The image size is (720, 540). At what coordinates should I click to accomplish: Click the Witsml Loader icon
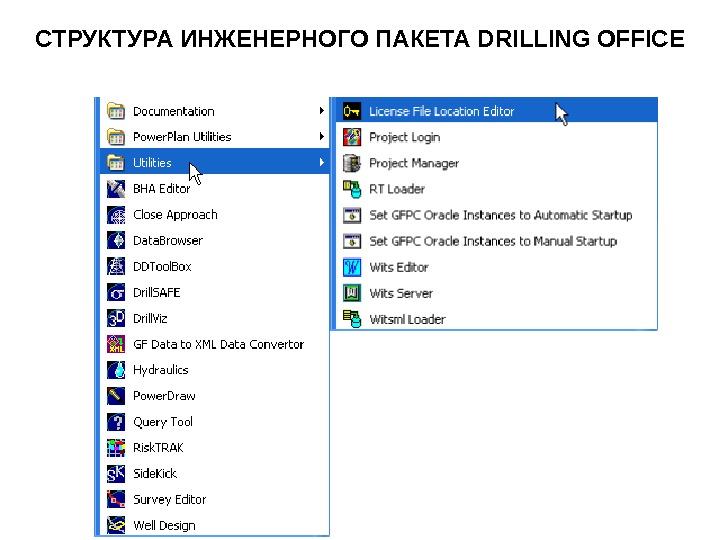click(352, 319)
